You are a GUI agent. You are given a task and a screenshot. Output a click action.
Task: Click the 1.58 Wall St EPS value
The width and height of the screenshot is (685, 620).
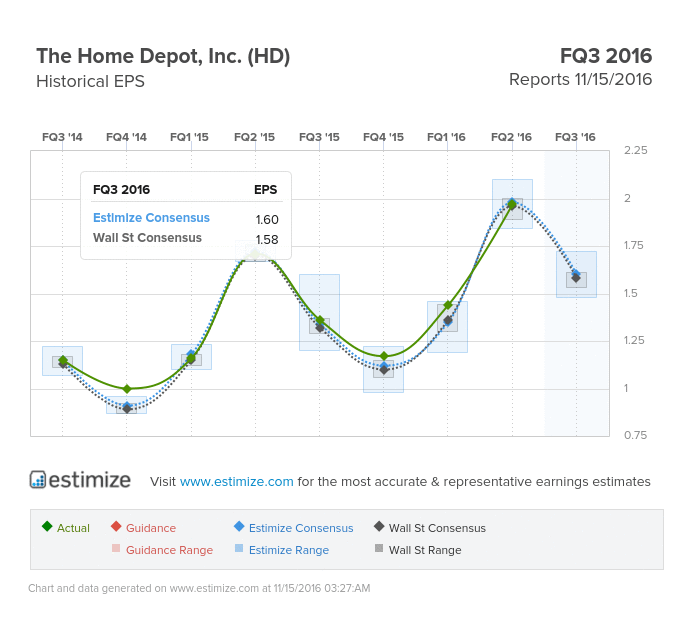[x=267, y=239]
